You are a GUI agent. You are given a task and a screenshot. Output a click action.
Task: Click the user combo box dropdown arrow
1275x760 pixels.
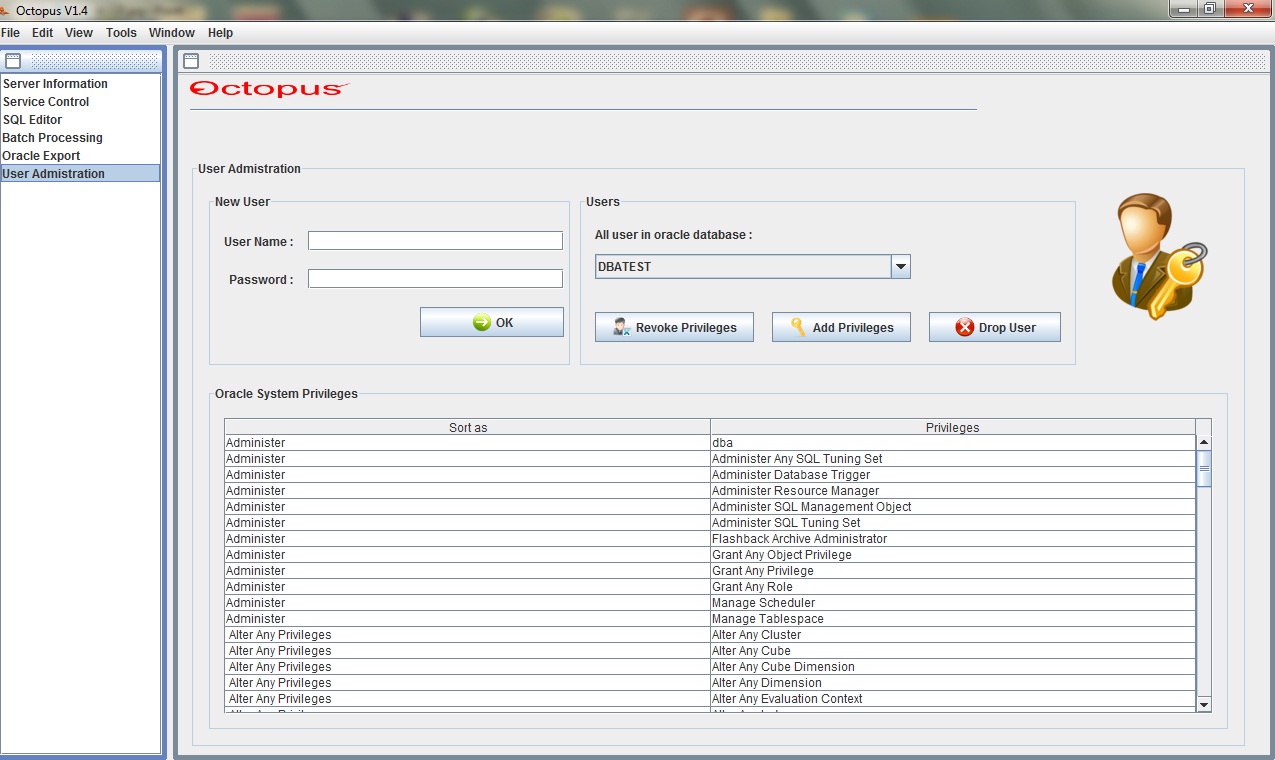900,267
